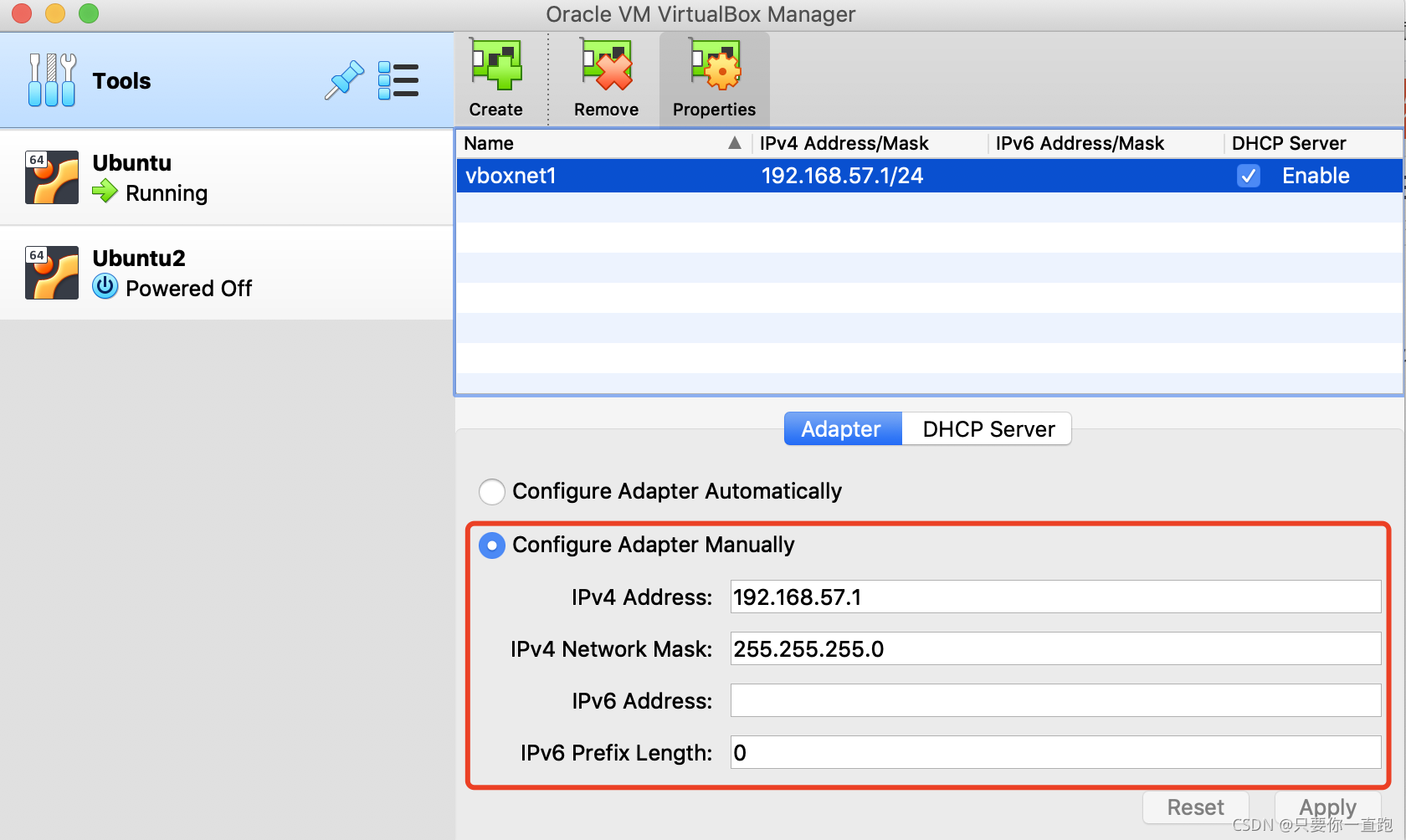Click the Remove network icon
The width and height of the screenshot is (1406, 840).
pos(606,64)
